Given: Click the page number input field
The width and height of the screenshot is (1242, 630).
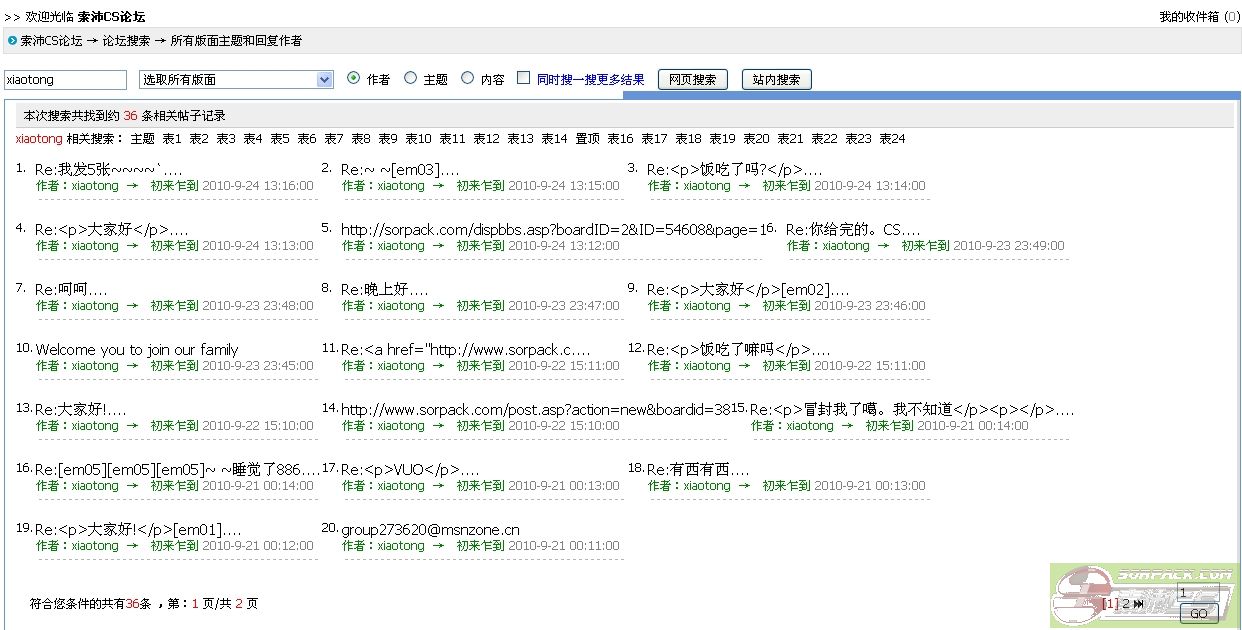Looking at the screenshot, I should tap(1197, 593).
